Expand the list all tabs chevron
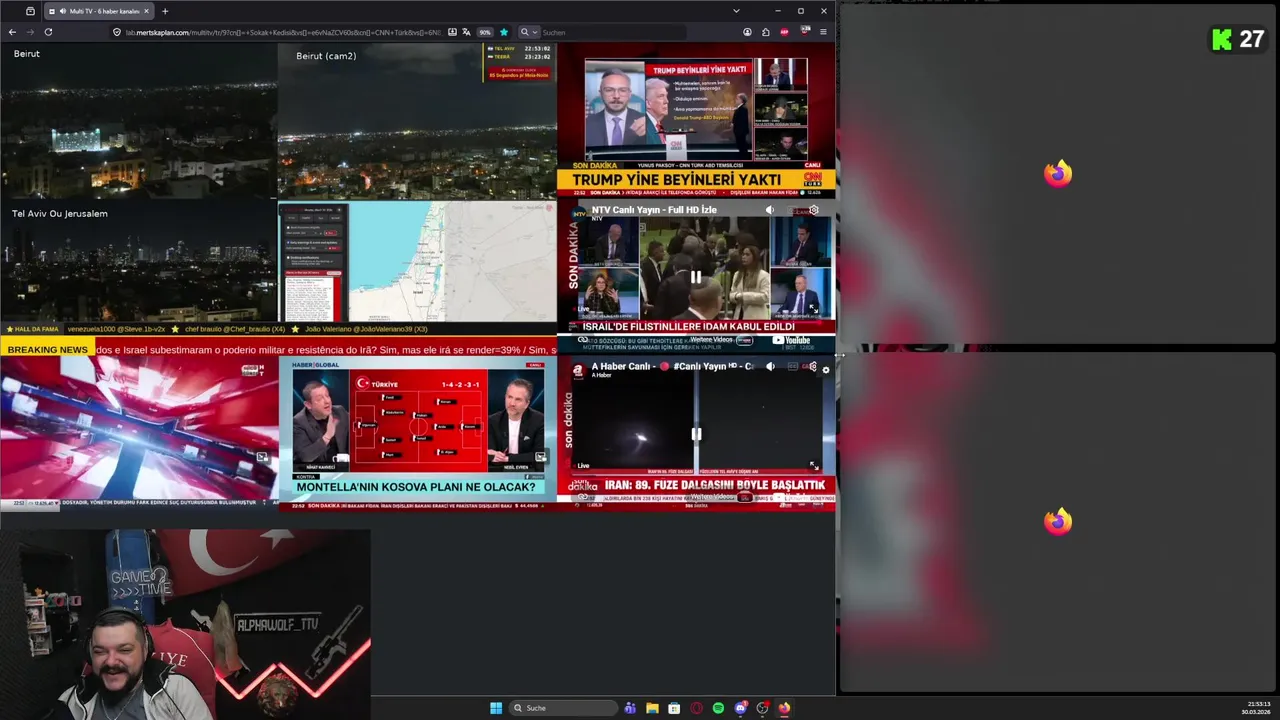1280x720 pixels. click(737, 11)
